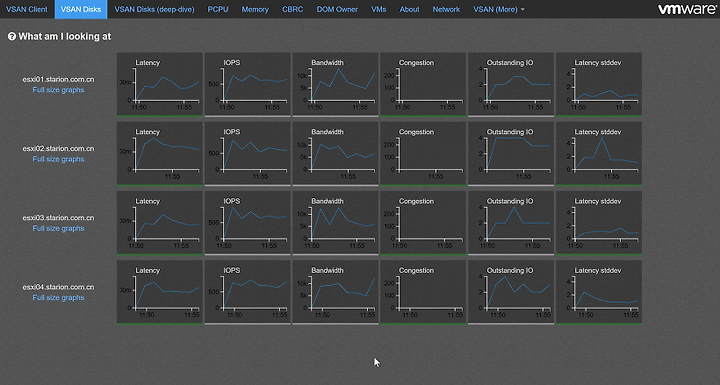Image resolution: width=720 pixels, height=385 pixels.
Task: Open esxi02 Latency graph thumbnail
Action: pyautogui.click(x=160, y=153)
